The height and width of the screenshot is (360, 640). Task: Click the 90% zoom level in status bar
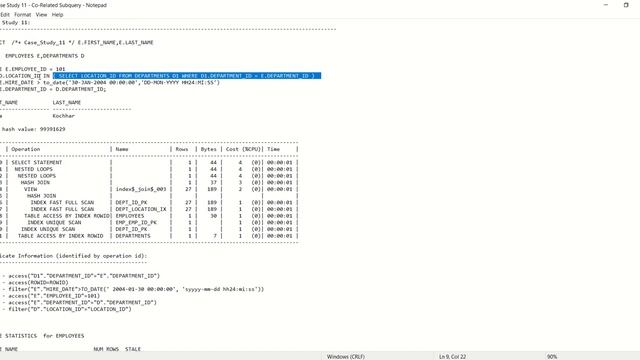point(552,356)
